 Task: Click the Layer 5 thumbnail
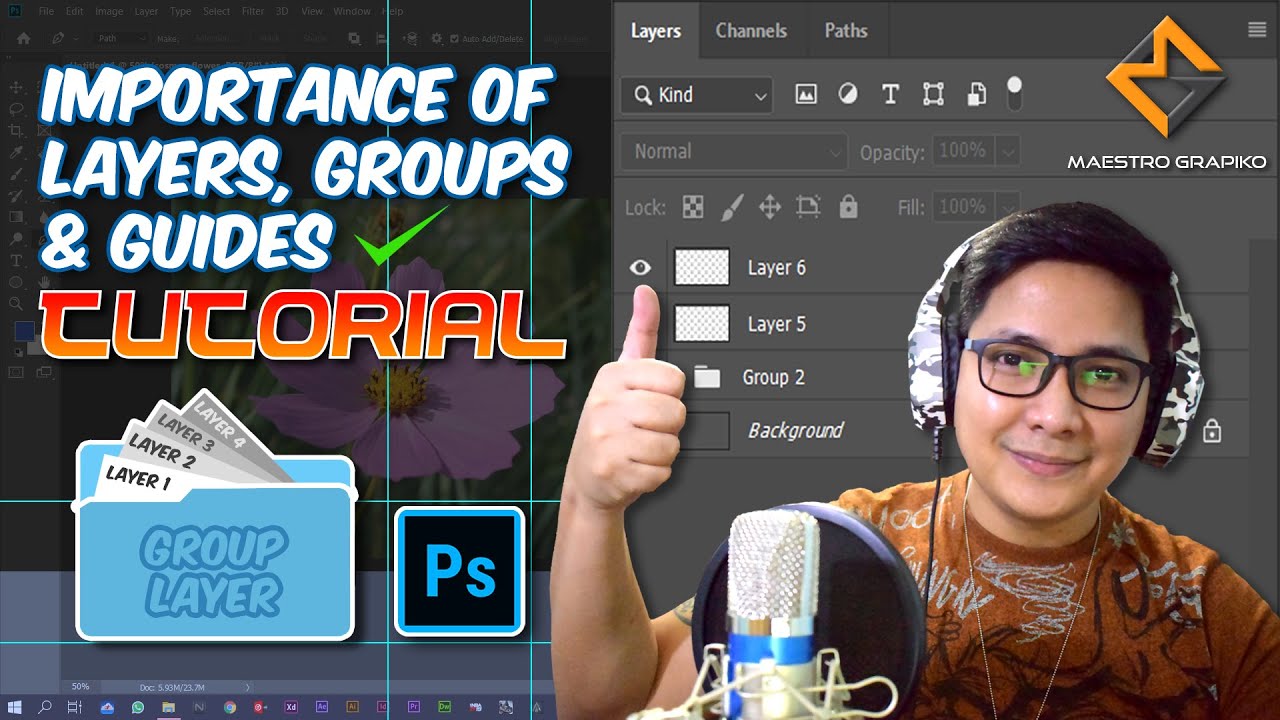tap(702, 323)
